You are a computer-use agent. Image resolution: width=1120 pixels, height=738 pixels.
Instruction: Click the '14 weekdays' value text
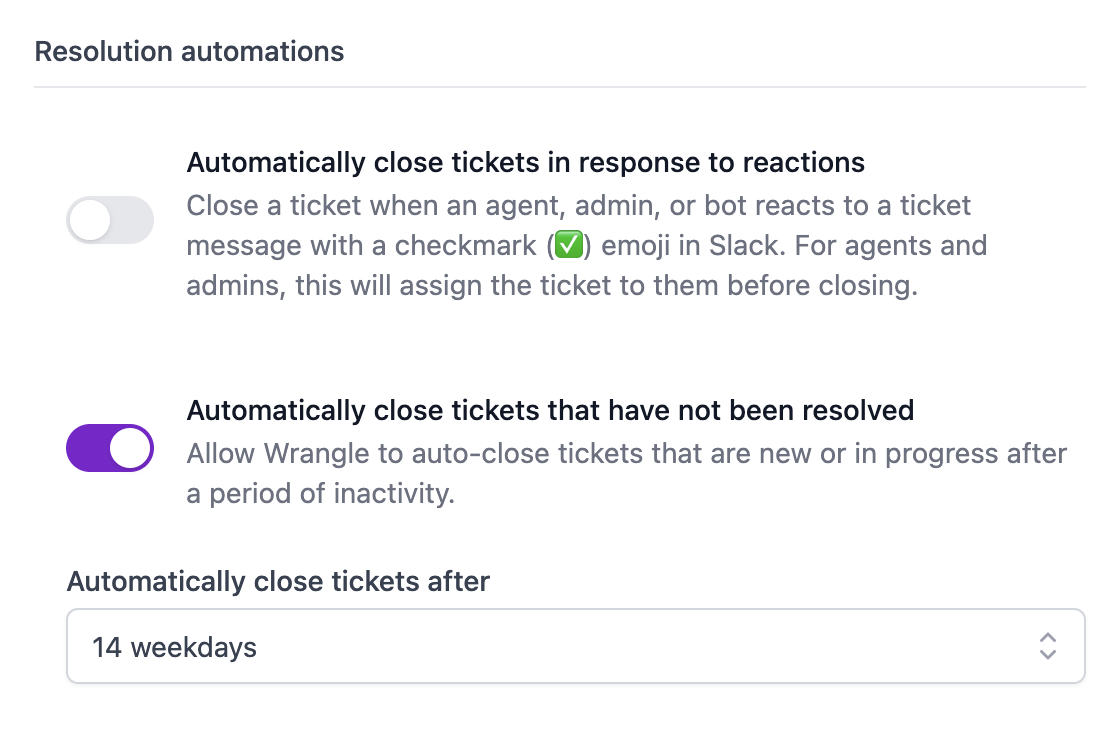click(x=174, y=648)
